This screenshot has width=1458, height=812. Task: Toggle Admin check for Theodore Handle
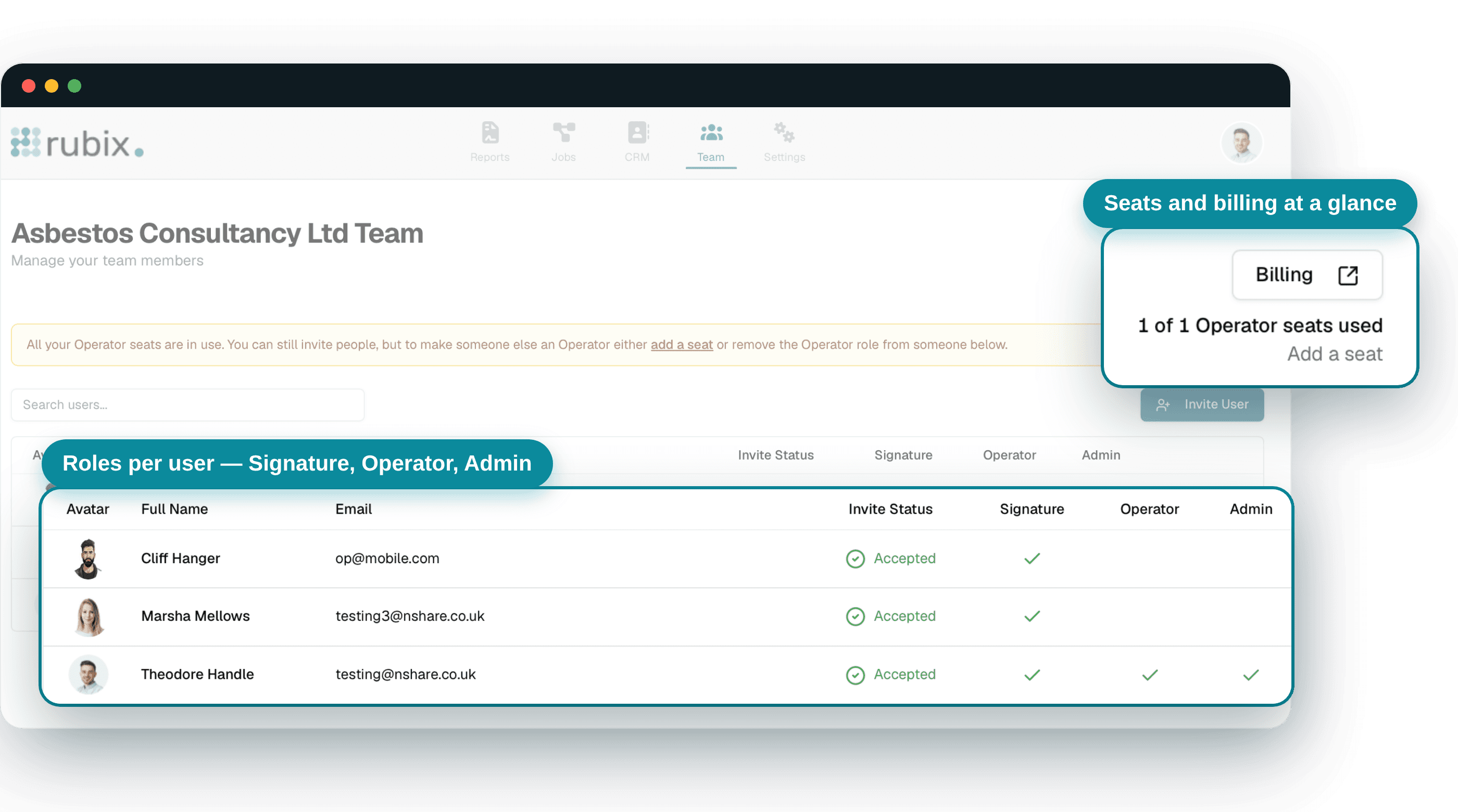(1251, 675)
